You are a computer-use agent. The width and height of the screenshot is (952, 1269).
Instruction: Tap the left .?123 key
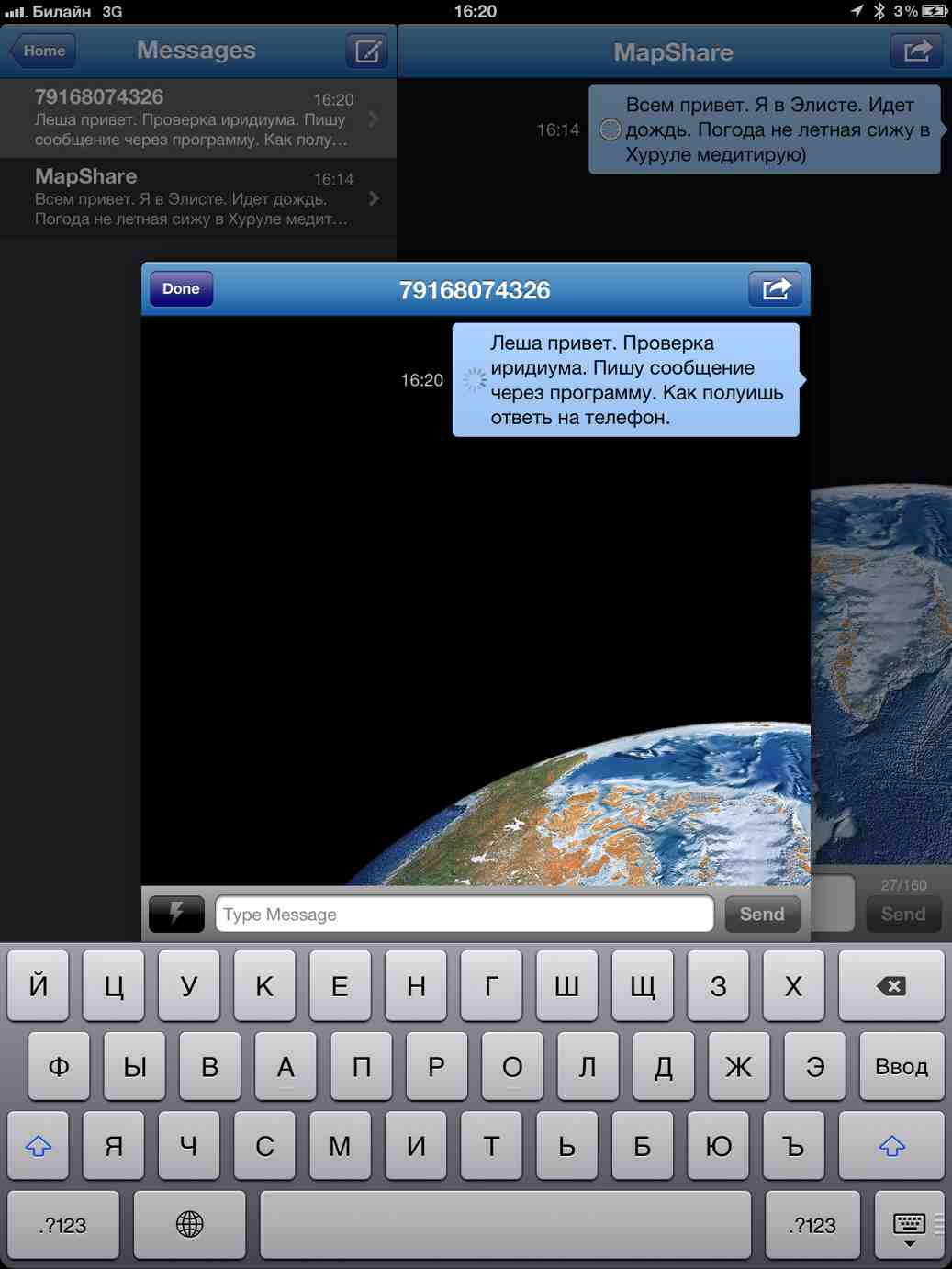click(x=62, y=1225)
